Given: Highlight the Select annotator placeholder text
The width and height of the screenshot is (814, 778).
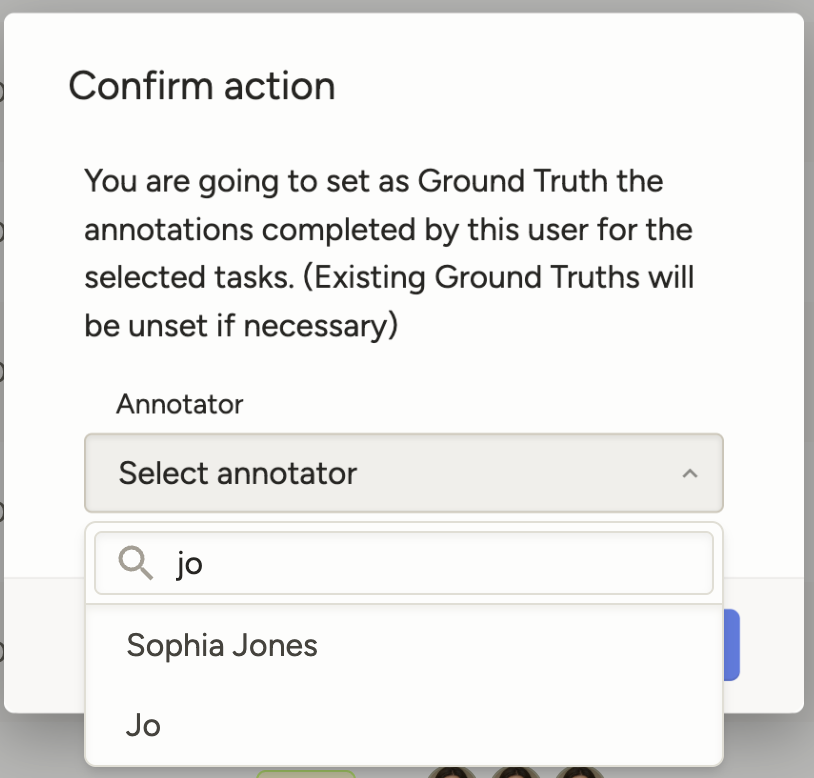Looking at the screenshot, I should pos(236,473).
